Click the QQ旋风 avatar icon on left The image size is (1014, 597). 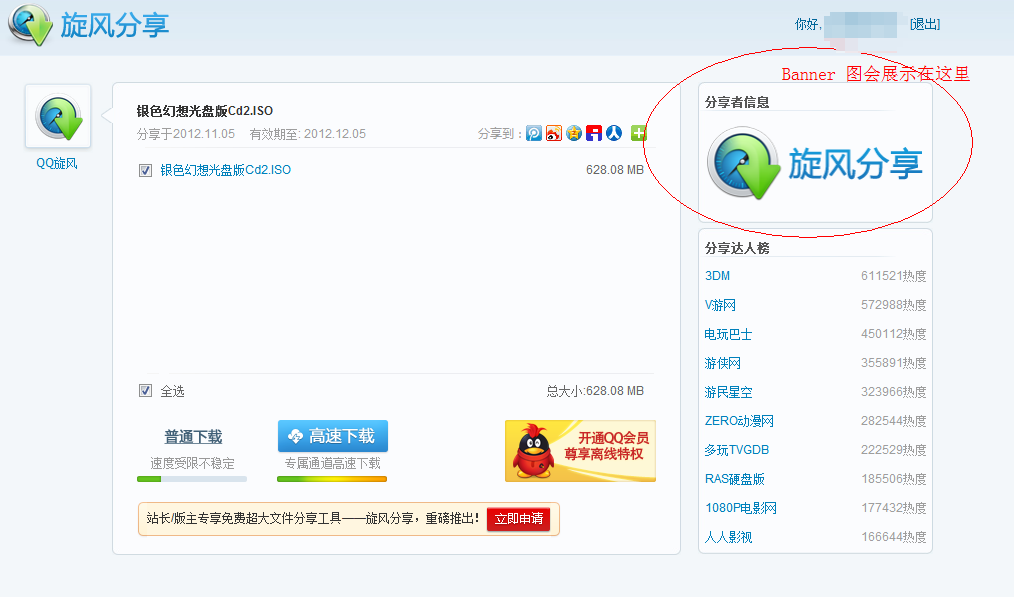[x=58, y=117]
